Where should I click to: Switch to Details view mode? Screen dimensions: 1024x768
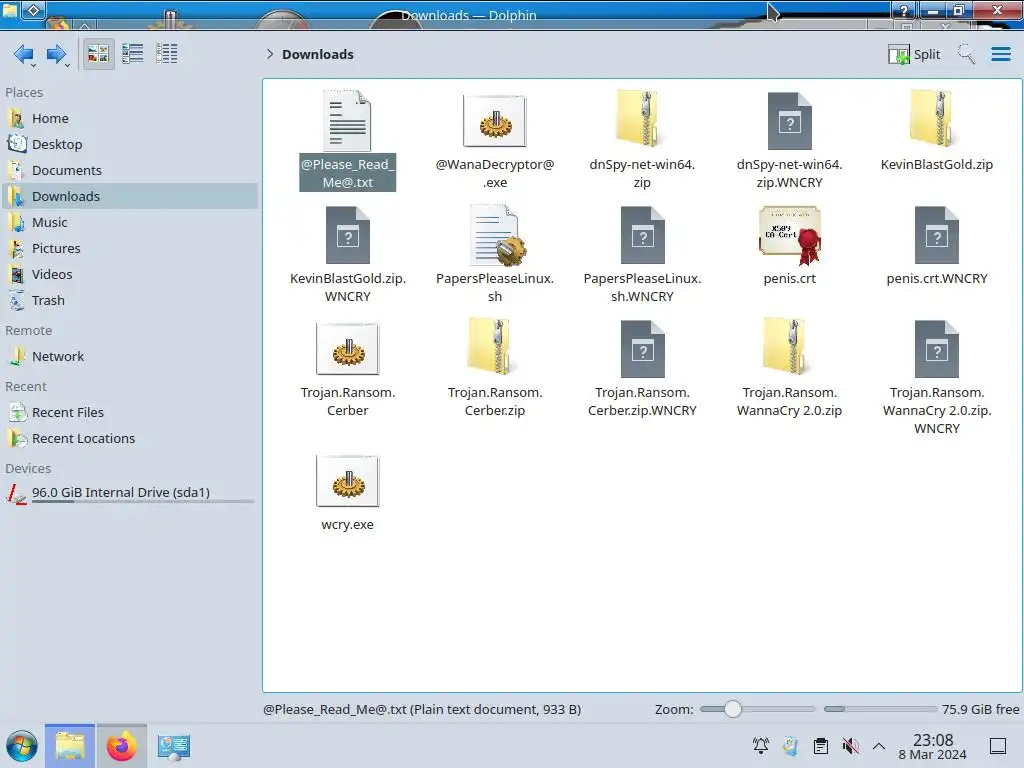pos(167,54)
